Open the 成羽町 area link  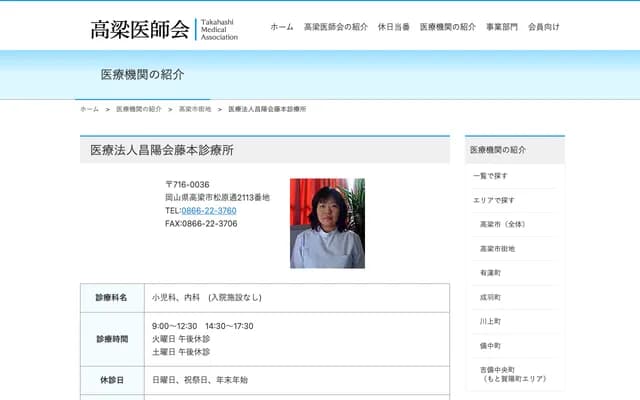[x=490, y=297]
